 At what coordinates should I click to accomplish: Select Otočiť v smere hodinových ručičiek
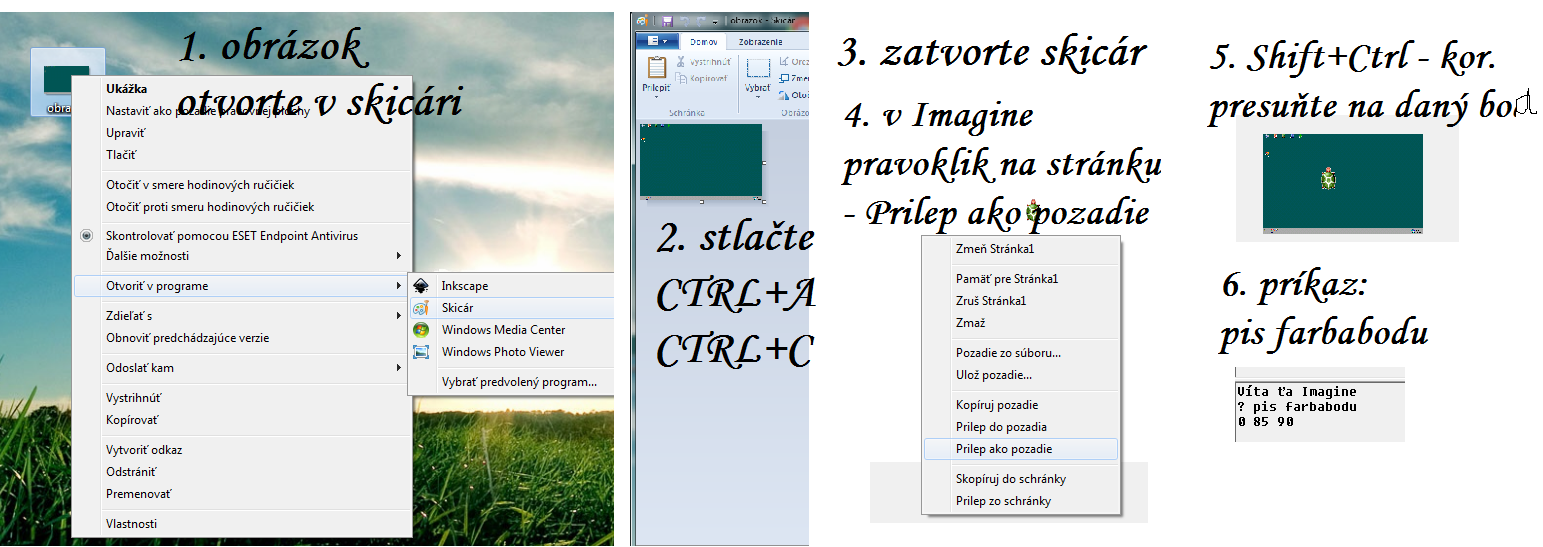pyautogui.click(x=200, y=185)
